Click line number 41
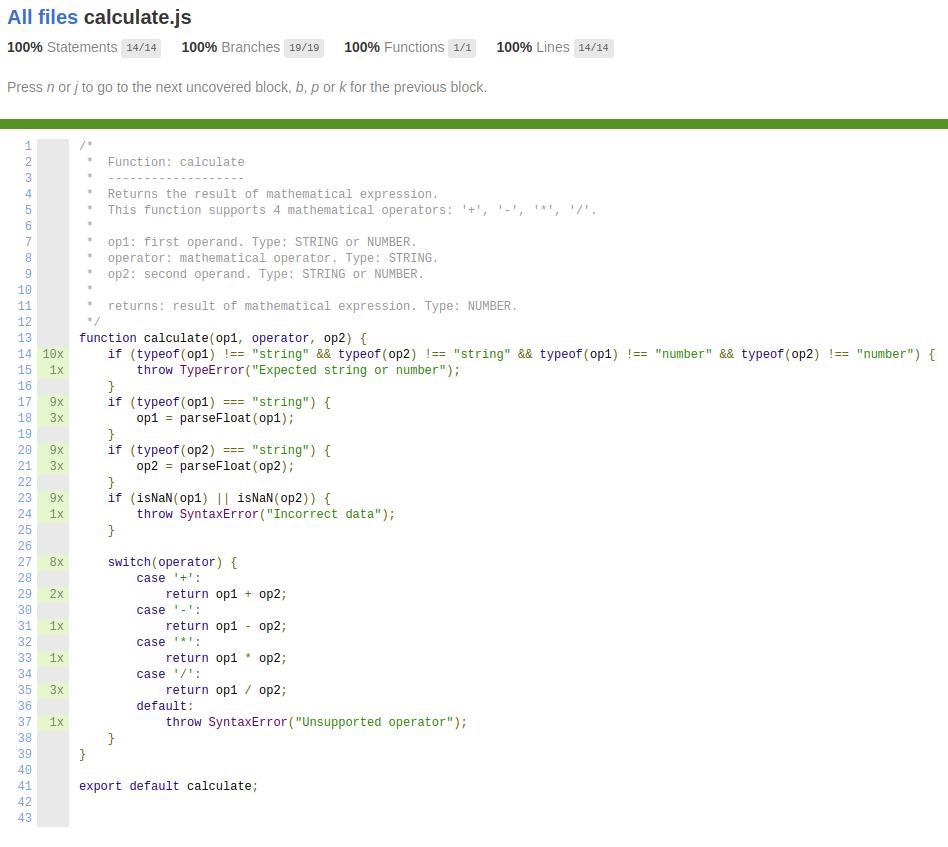This screenshot has width=948, height=847. [25, 786]
